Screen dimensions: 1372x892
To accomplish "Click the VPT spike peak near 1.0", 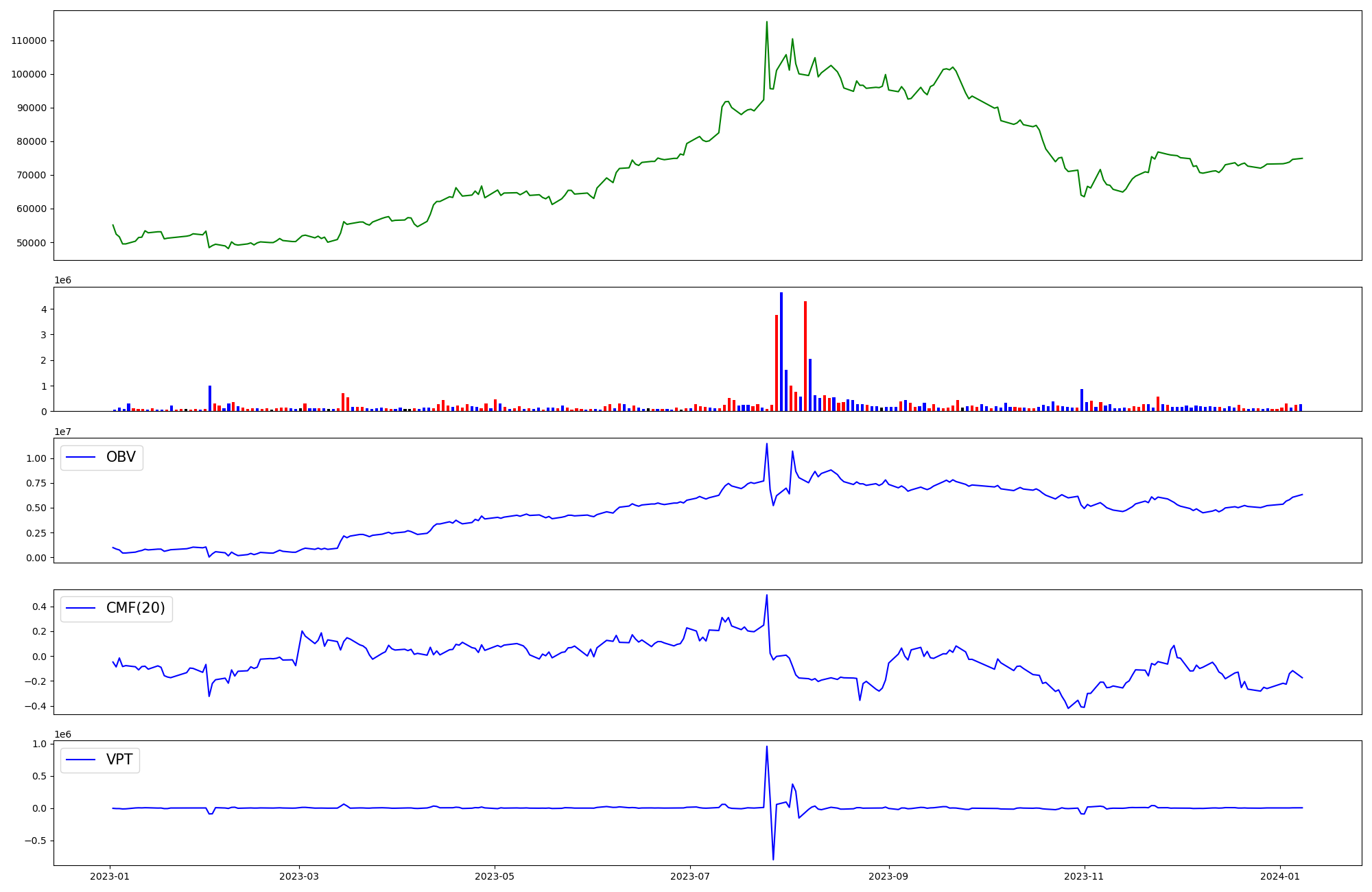I will click(766, 747).
